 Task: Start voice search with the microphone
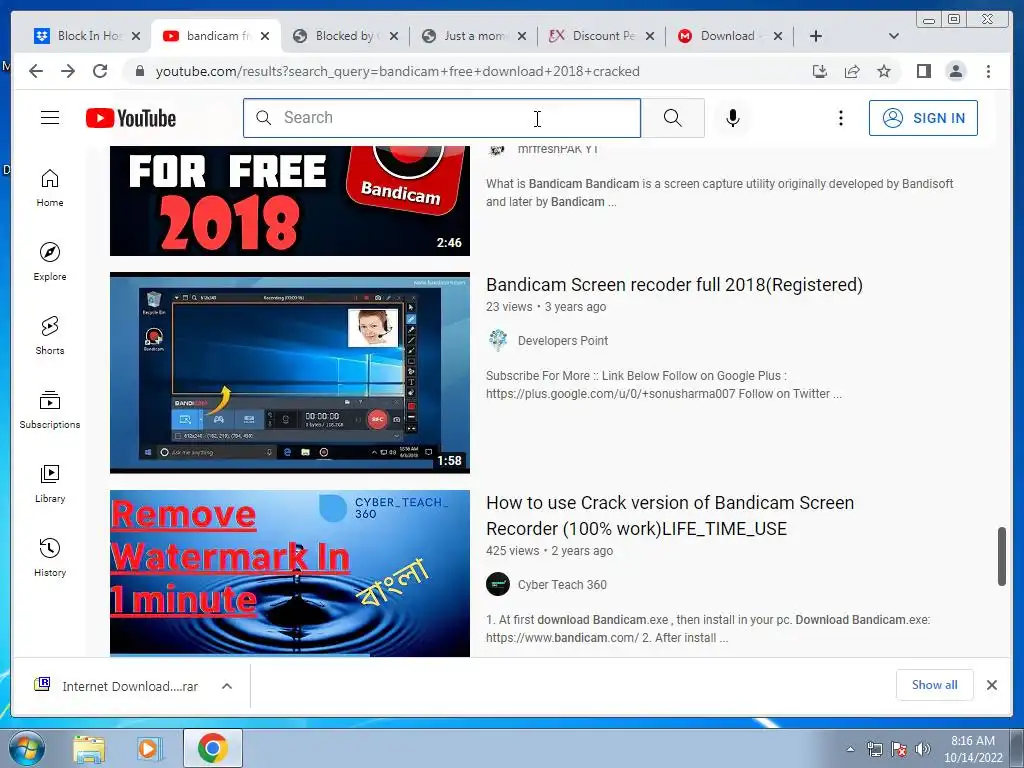click(x=733, y=118)
